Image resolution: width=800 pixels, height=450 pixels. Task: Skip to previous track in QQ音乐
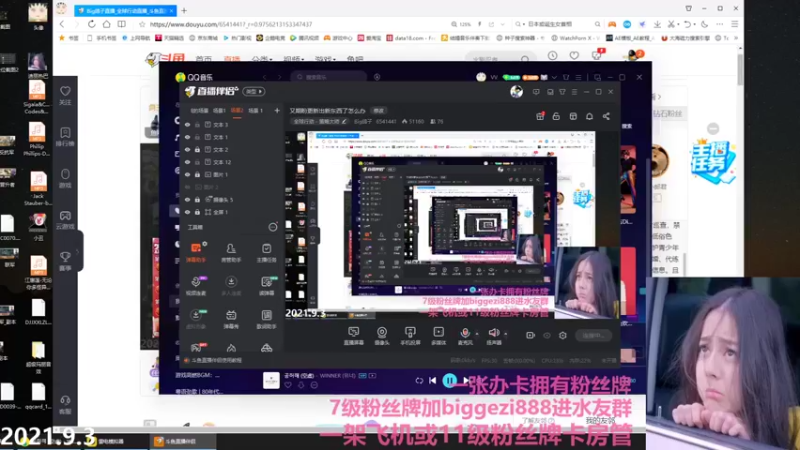(433, 380)
